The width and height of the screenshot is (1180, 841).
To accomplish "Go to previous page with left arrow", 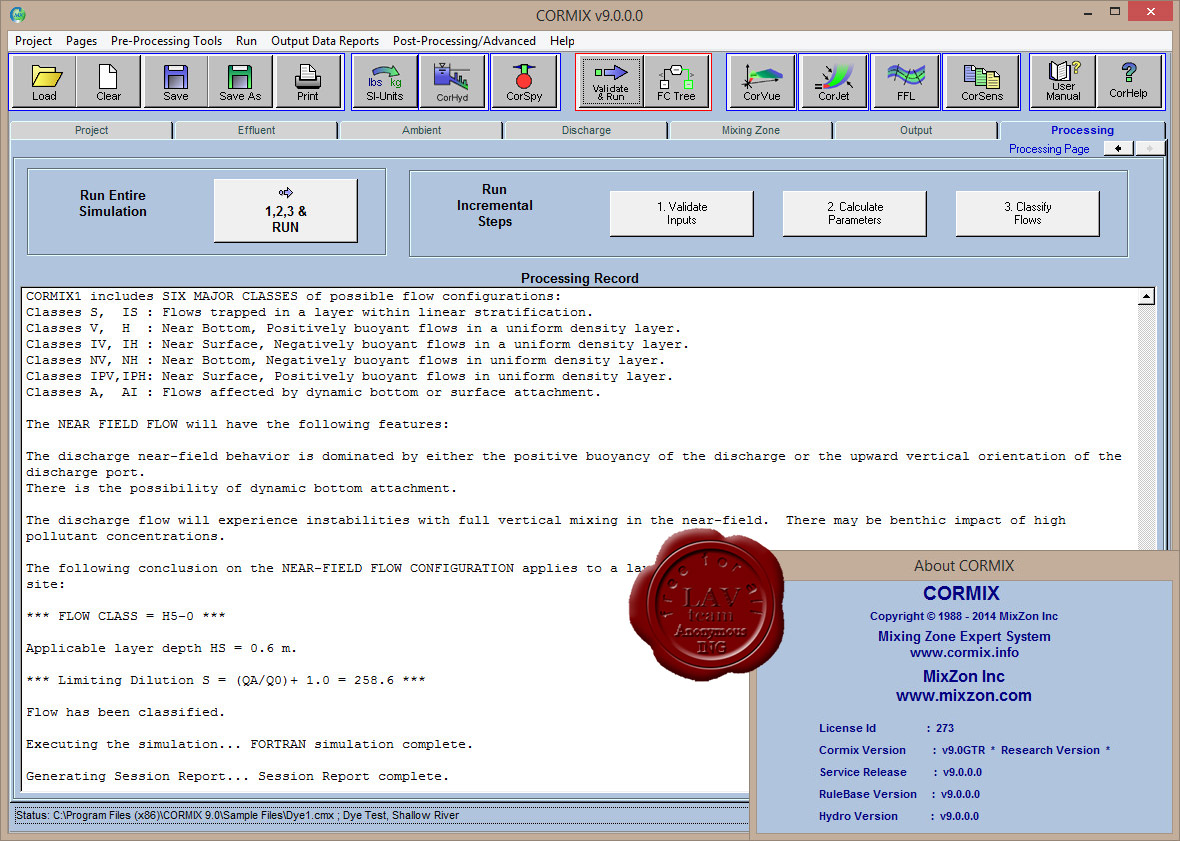I will click(x=1118, y=148).
